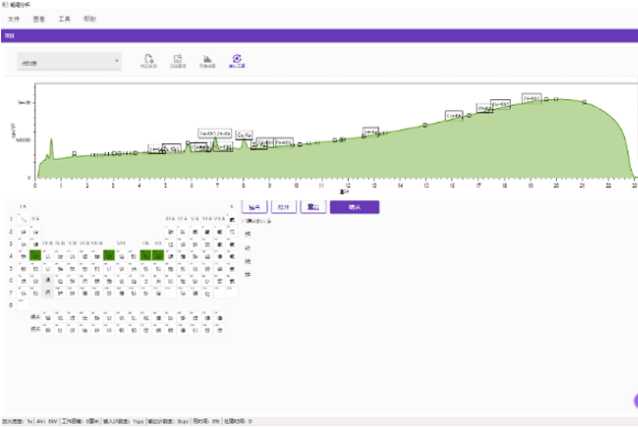638x427 pixels.
Task: Deselect the highlighted Calcium cell in the periodic table
Action: [x=35, y=255]
